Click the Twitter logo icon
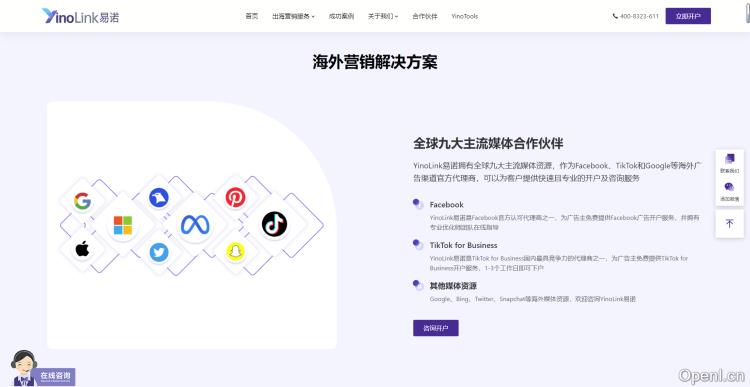Image resolution: width=750 pixels, height=387 pixels. [x=159, y=253]
